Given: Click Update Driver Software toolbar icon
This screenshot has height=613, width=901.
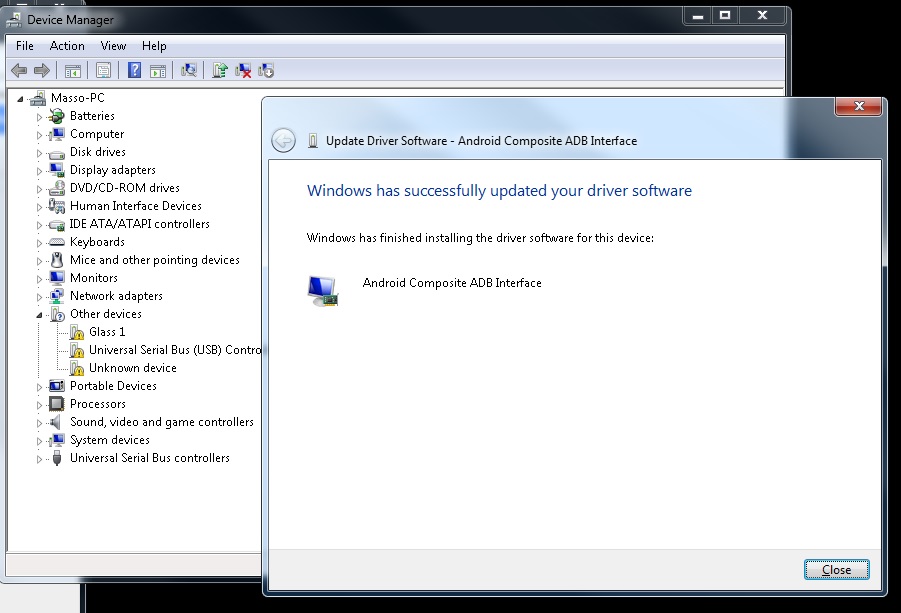Looking at the screenshot, I should [220, 70].
